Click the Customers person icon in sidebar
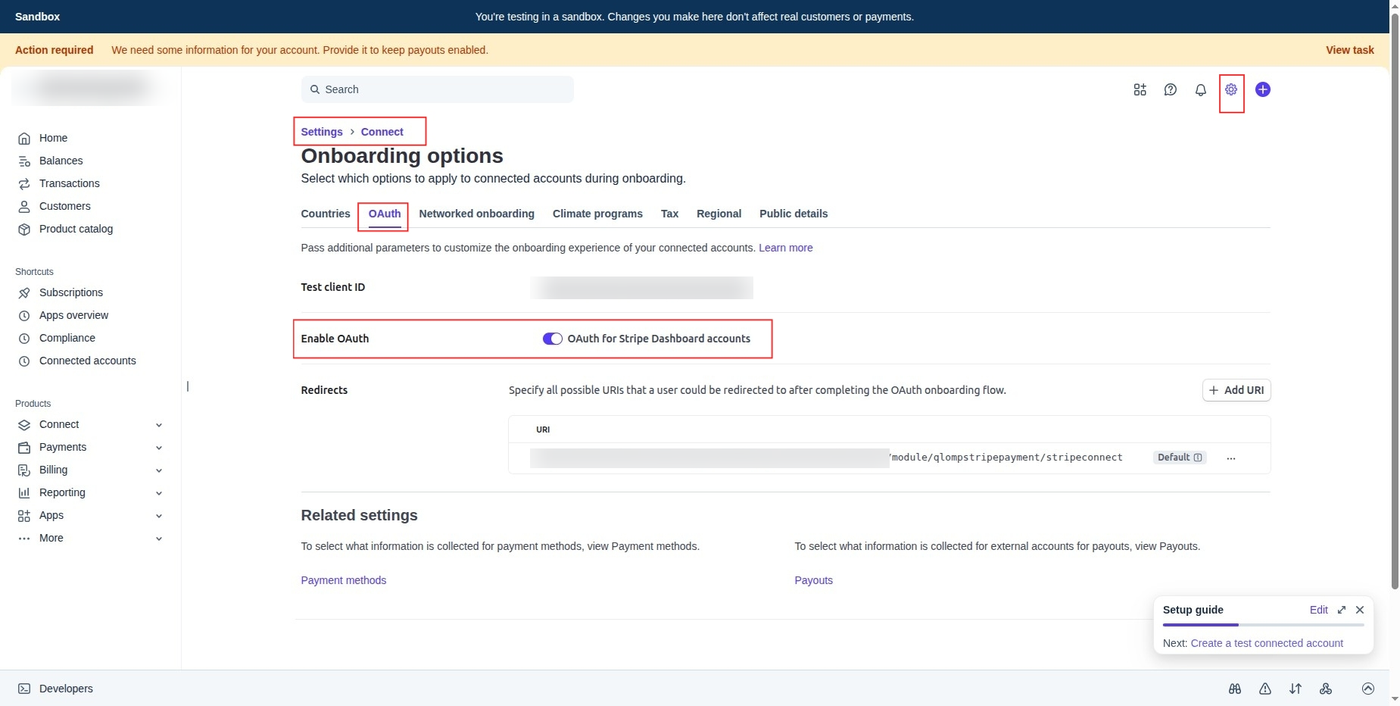Viewport: 1400px width, 706px height. [24, 206]
